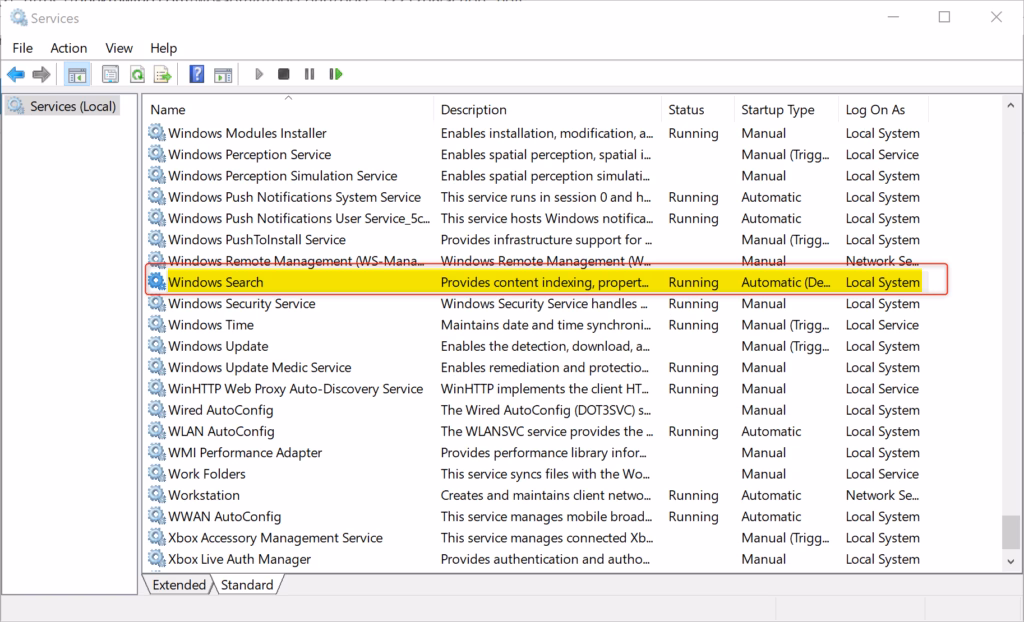This screenshot has height=622, width=1024.
Task: Click the Restart Service toolbar icon
Action: 336,74
